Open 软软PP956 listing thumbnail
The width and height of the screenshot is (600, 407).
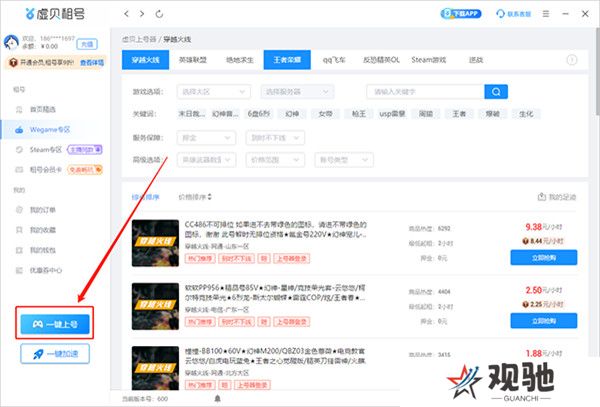click(x=155, y=306)
